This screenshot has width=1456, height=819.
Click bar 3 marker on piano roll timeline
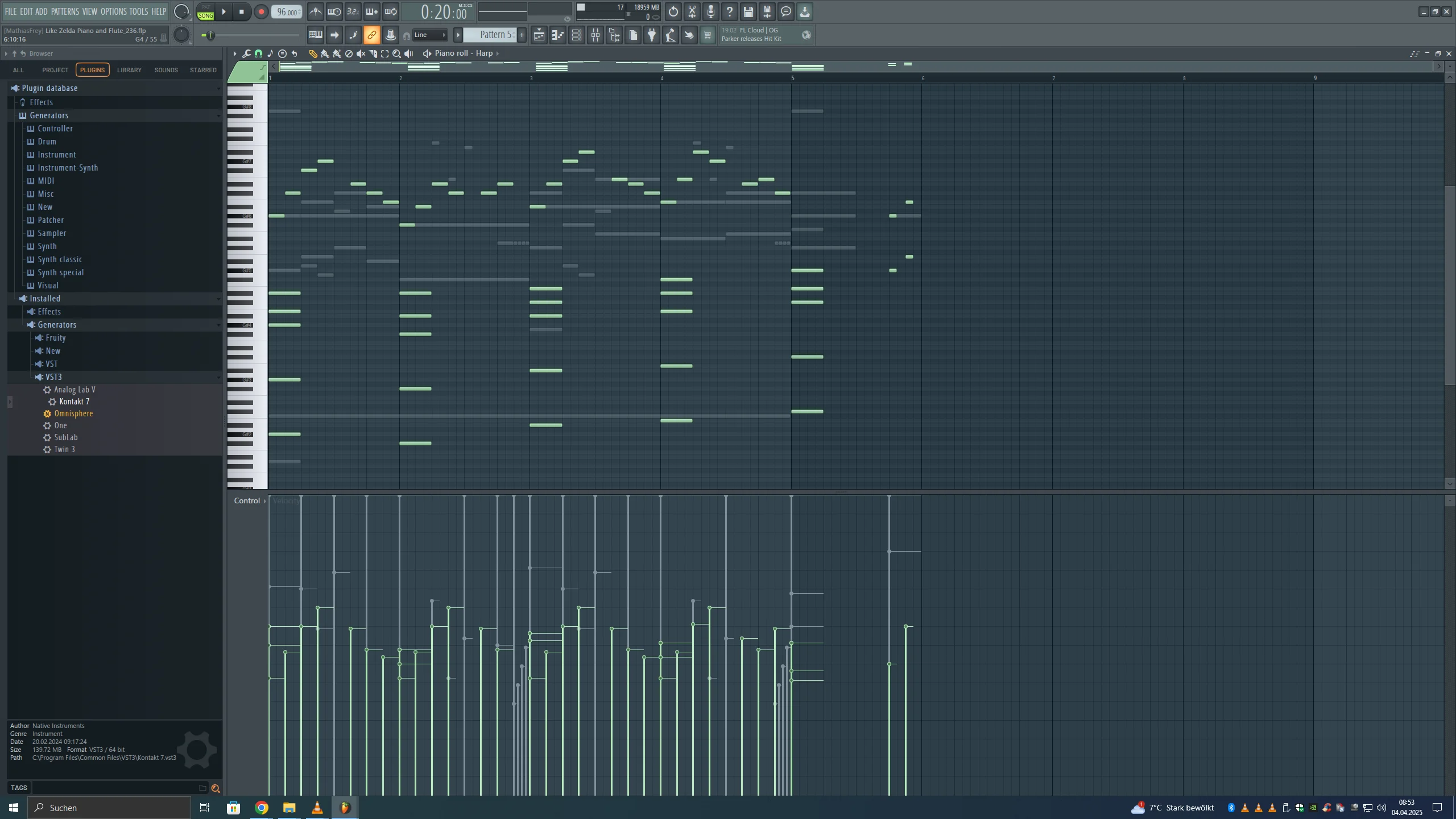pos(532,78)
